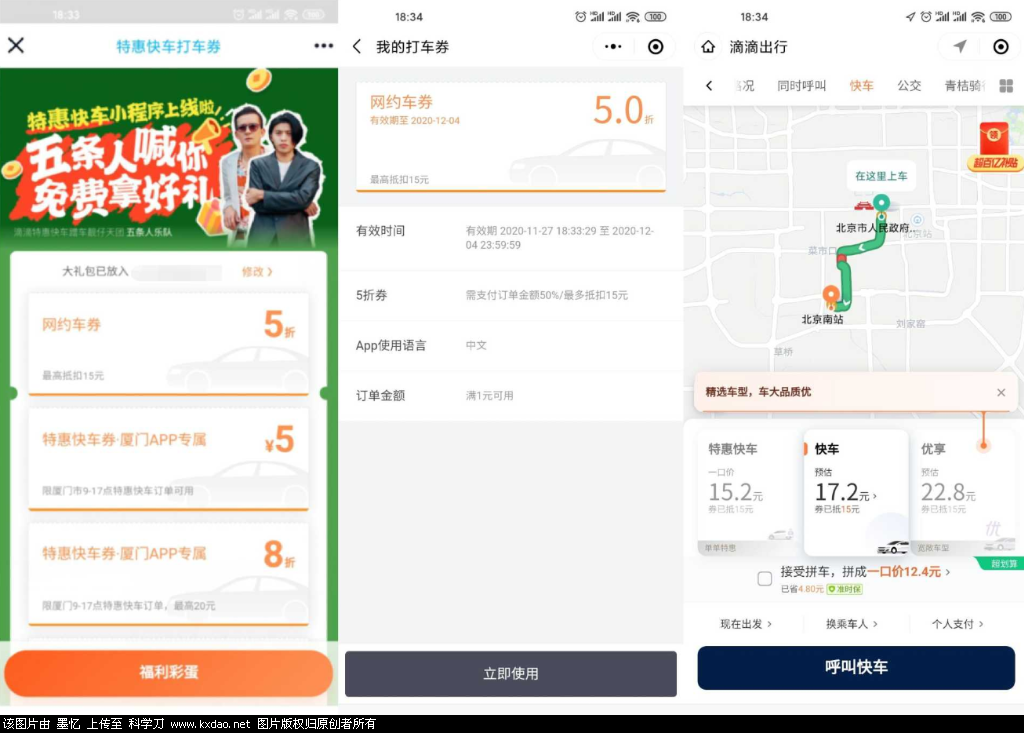Open the red envelope 超百亿补贴 promotion

[x=994, y=147]
